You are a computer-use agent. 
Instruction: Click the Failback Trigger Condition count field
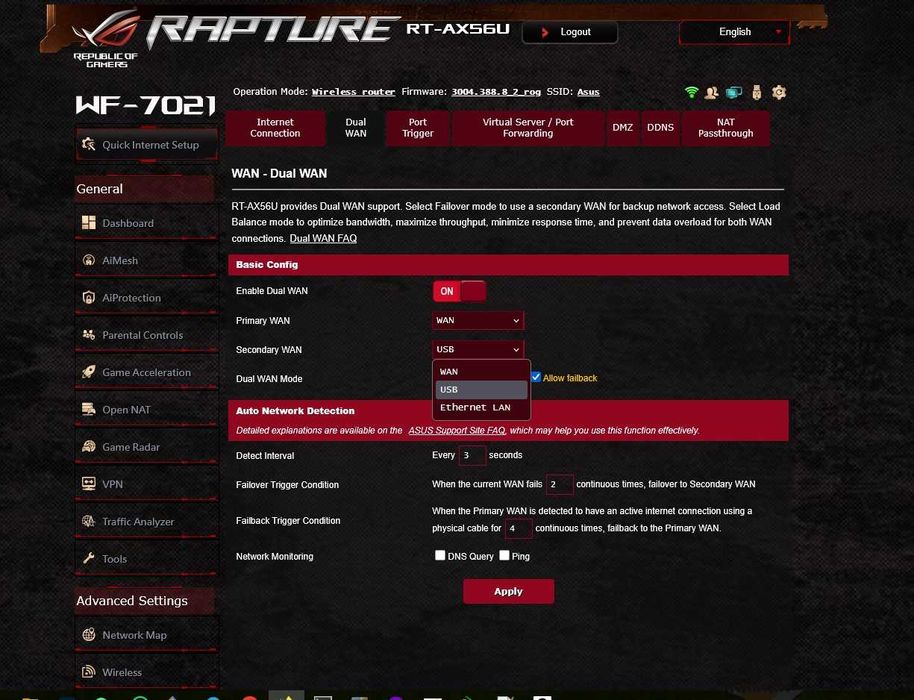click(518, 529)
